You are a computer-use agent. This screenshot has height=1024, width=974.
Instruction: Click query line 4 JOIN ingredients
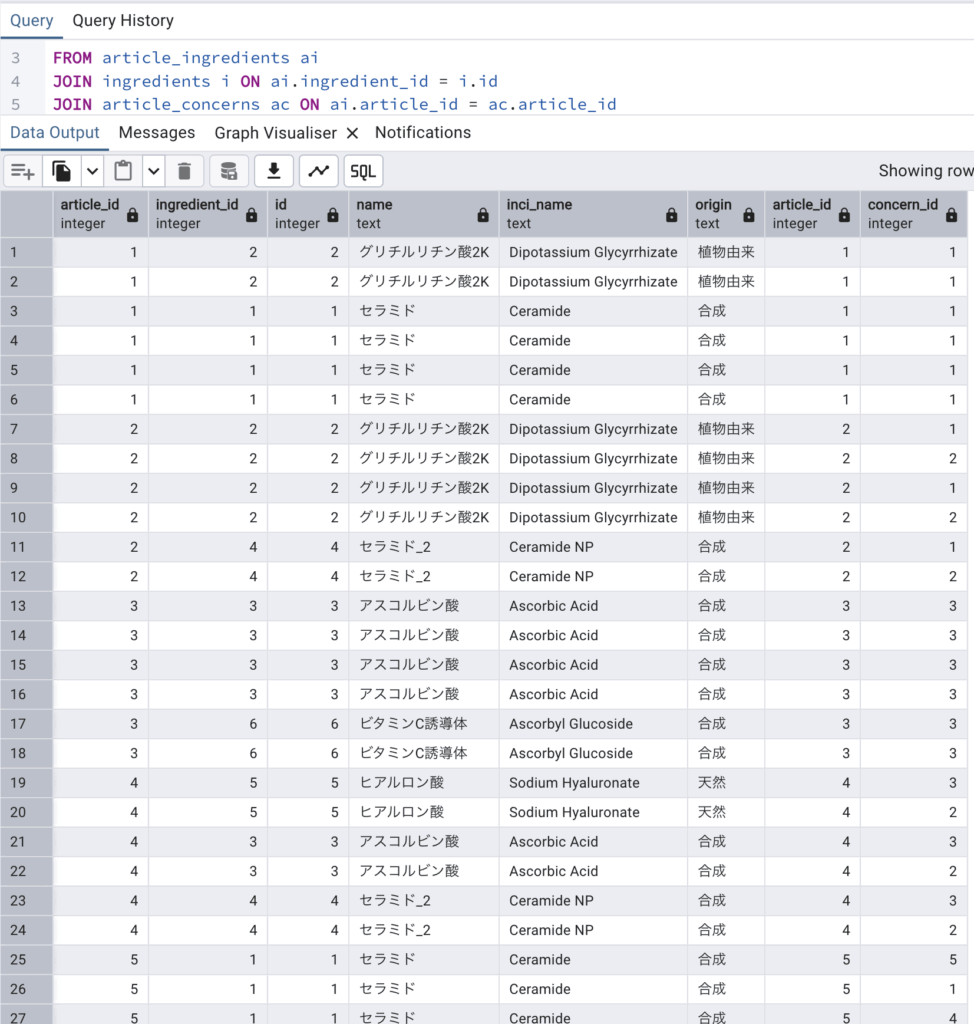click(275, 81)
